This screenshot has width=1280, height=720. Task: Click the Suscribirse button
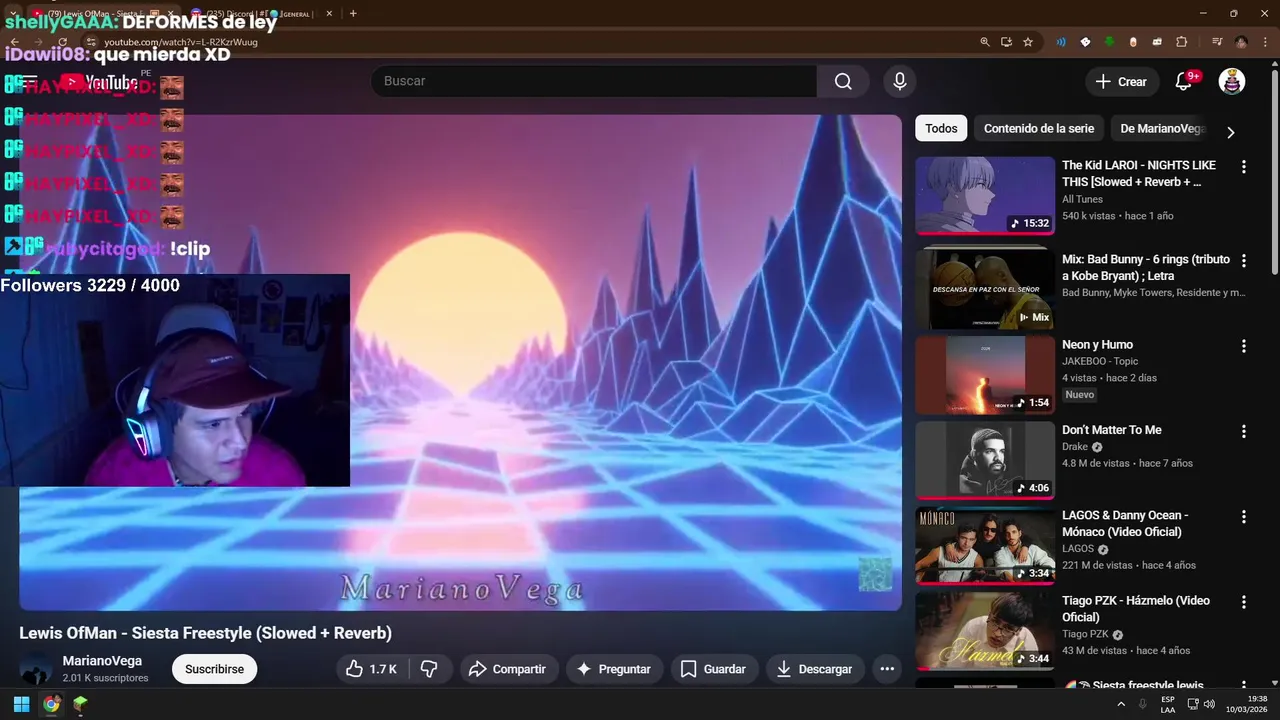tap(214, 669)
